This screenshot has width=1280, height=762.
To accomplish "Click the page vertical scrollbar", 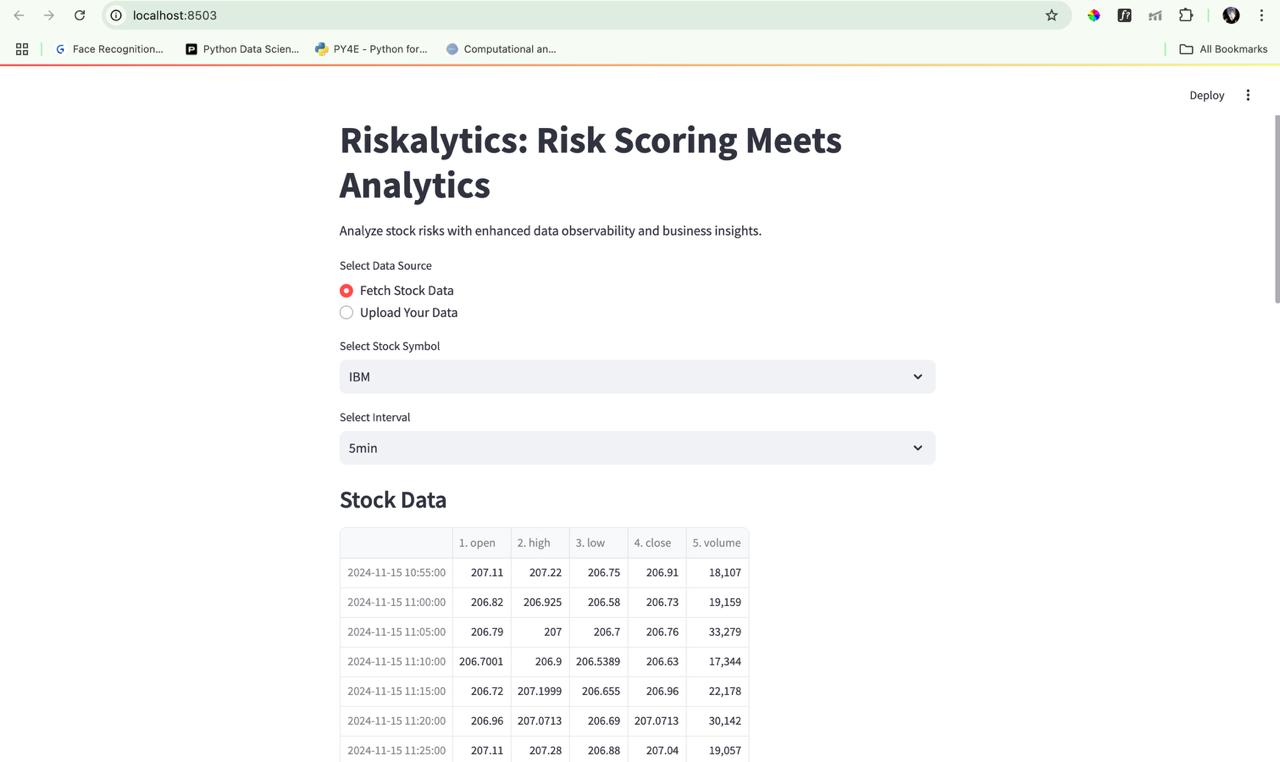I will point(1276,208).
